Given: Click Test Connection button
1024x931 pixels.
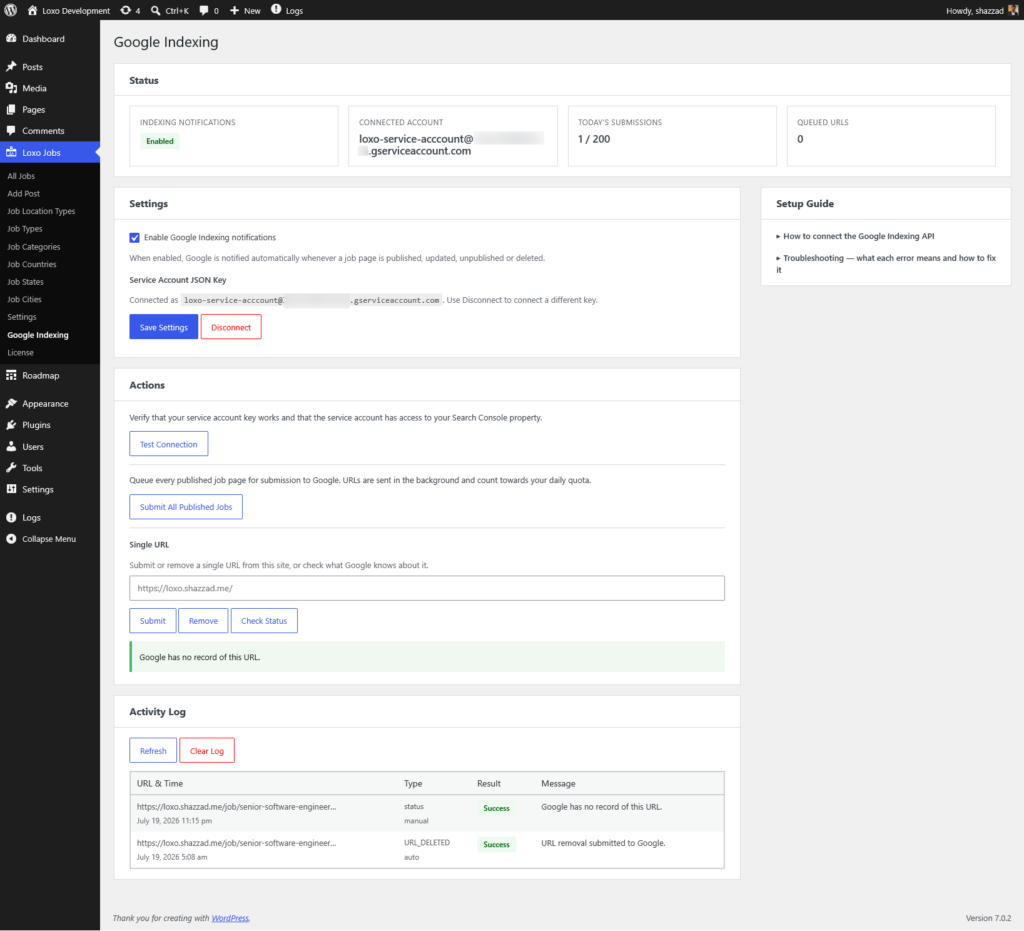Looking at the screenshot, I should tap(168, 444).
